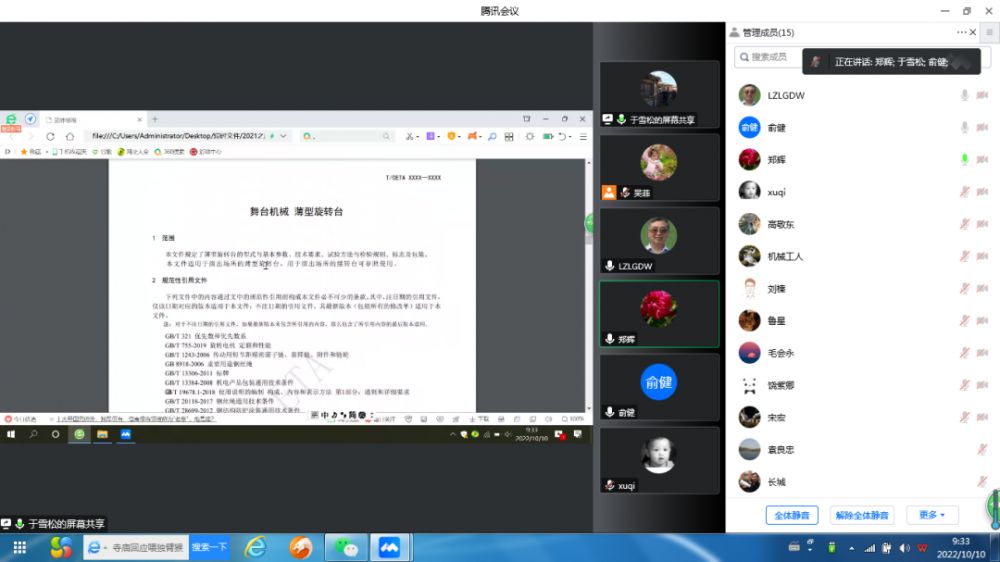1000x562 pixels.
Task: Open the 网址大全 bookmark
Action: [133, 152]
